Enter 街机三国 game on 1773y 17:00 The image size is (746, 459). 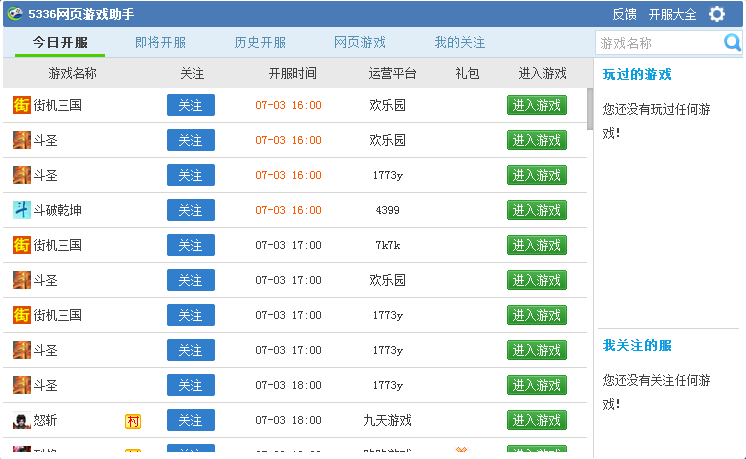[537, 315]
